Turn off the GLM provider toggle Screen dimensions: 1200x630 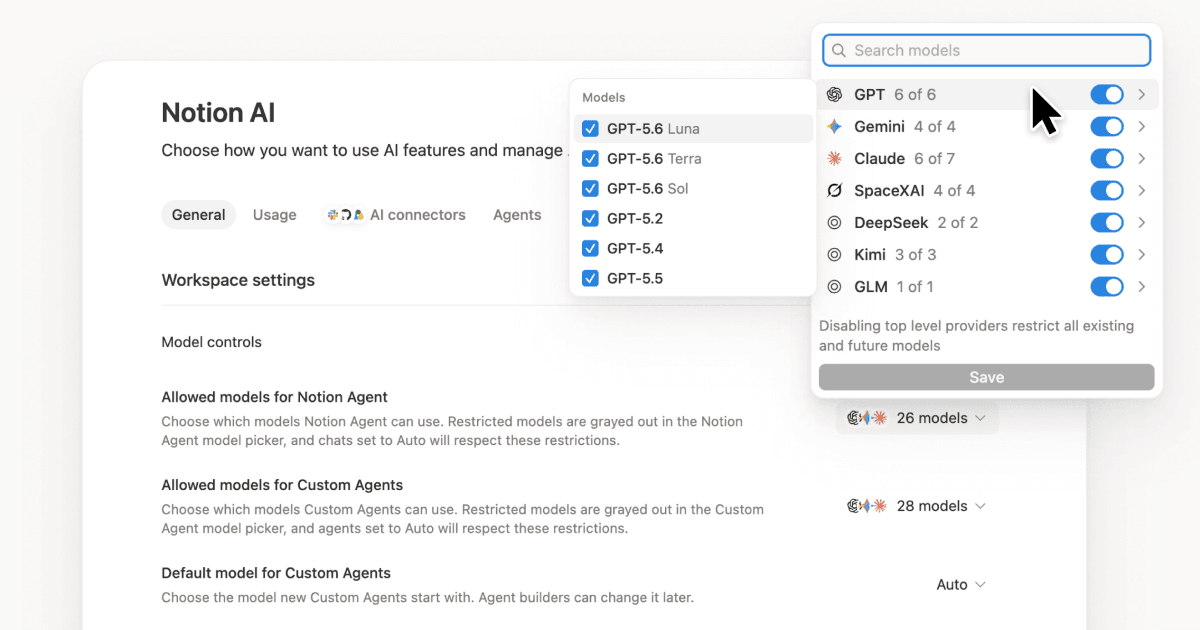1107,287
